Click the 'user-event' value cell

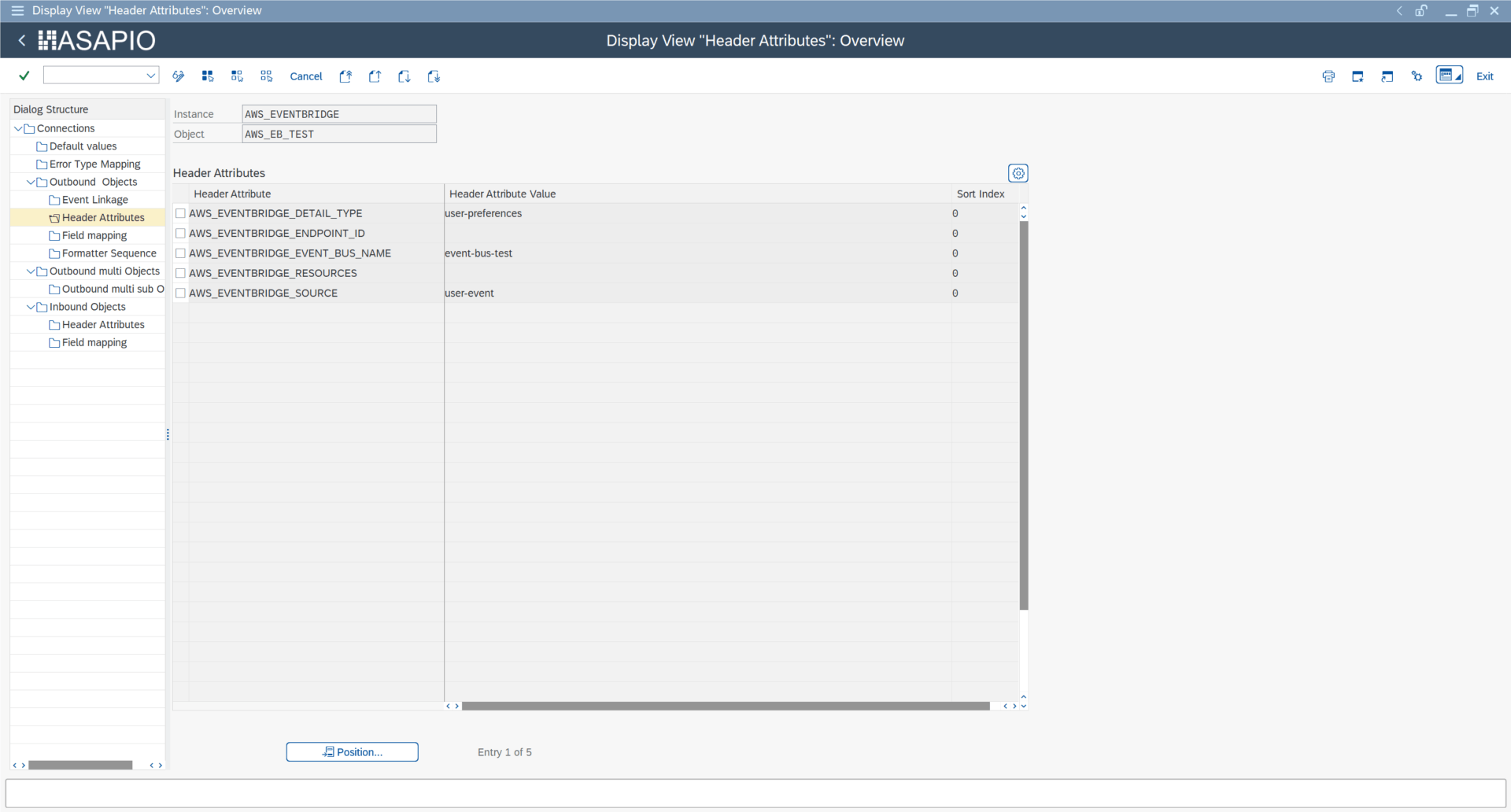[697, 293]
